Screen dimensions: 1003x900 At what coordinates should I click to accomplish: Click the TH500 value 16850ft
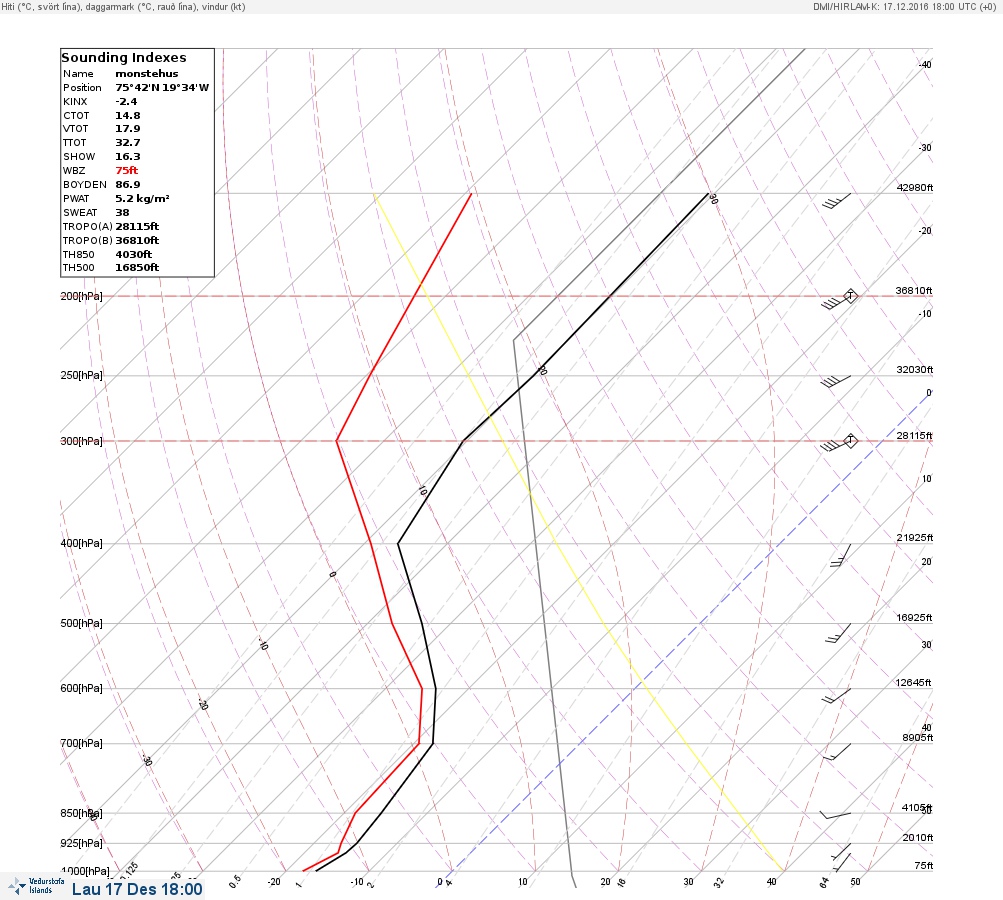tap(137, 268)
